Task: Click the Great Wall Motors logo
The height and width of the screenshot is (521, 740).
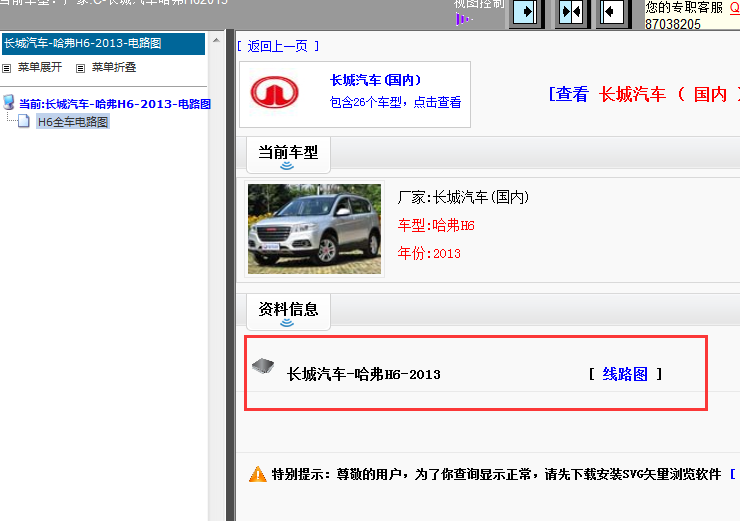Action: (274, 92)
